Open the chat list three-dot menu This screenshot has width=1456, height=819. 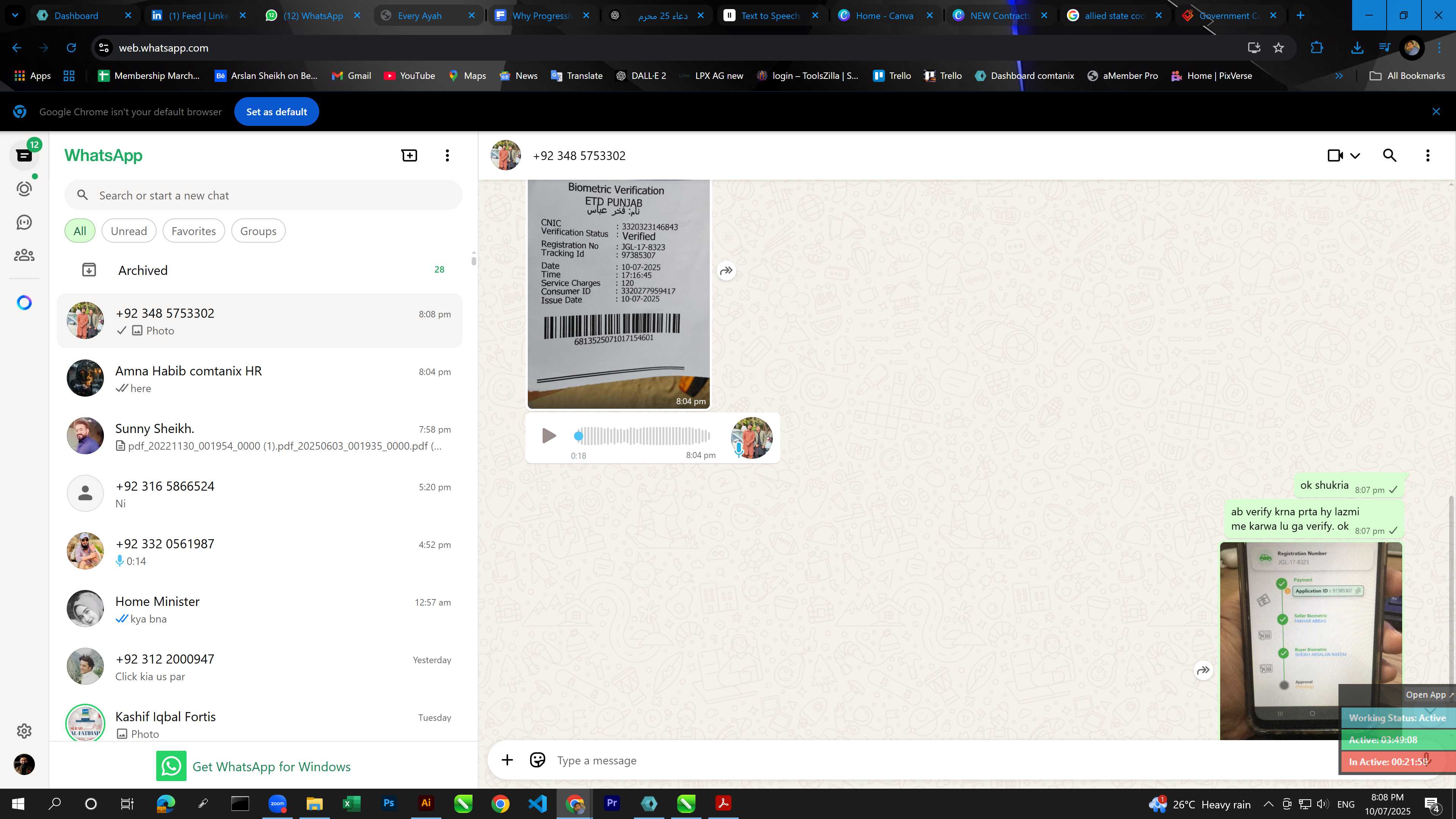[x=447, y=155]
